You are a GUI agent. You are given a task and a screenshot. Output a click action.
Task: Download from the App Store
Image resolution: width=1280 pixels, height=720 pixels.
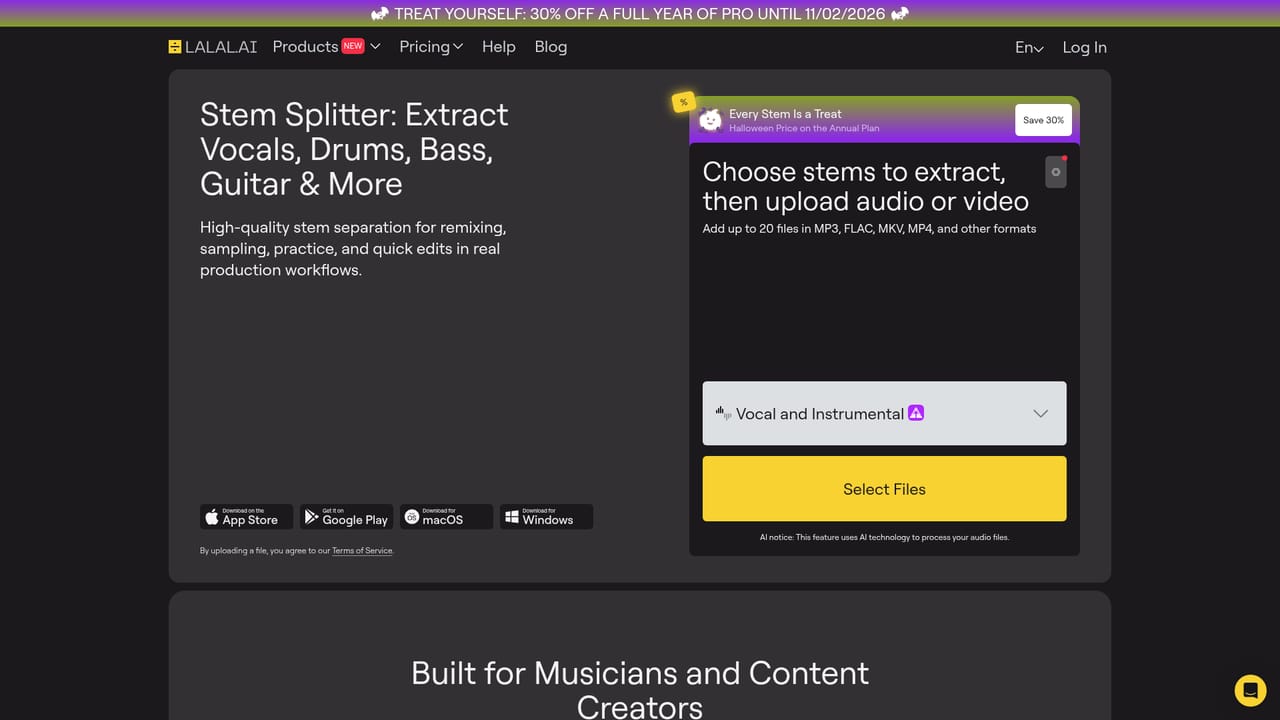tap(246, 517)
